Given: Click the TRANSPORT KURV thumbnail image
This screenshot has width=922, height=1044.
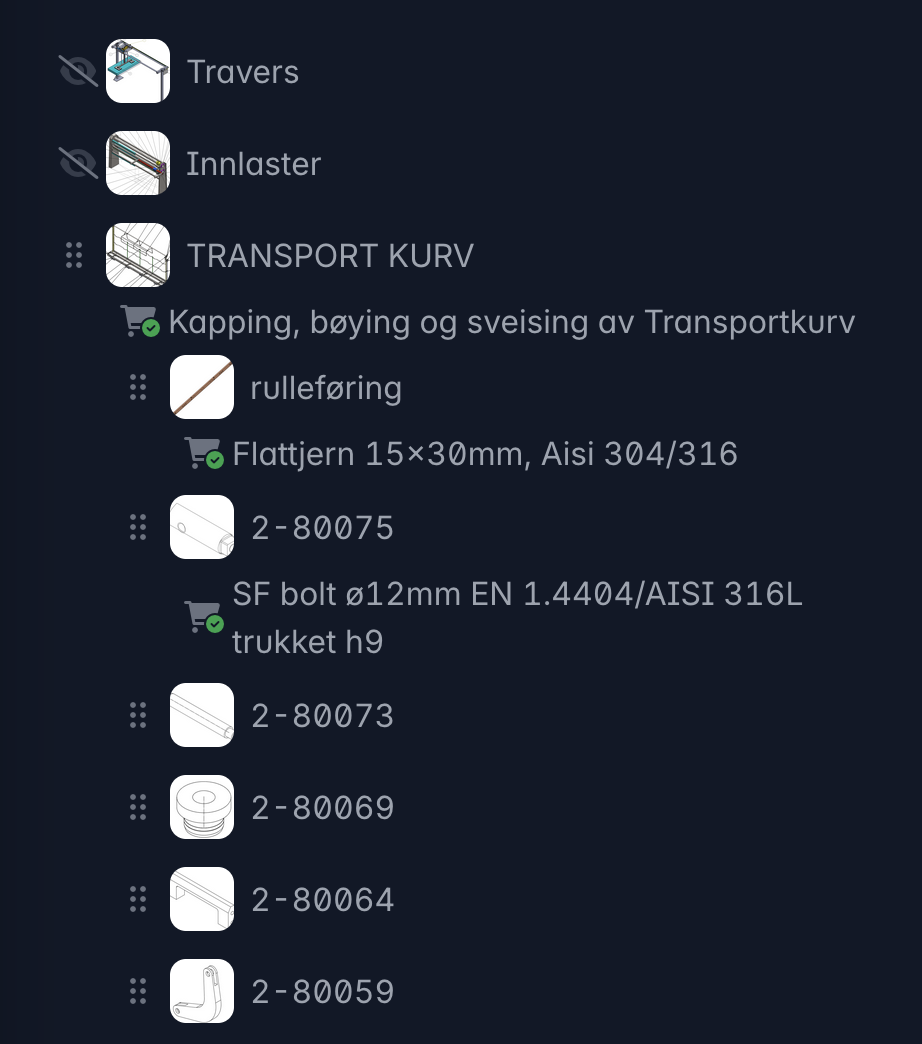Looking at the screenshot, I should (x=138, y=255).
